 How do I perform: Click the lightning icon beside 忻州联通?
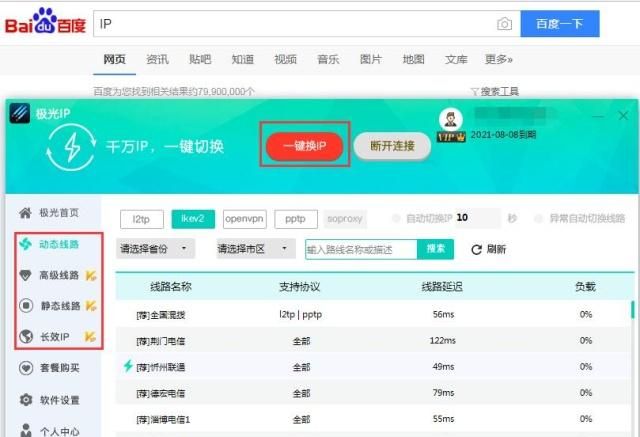128,366
